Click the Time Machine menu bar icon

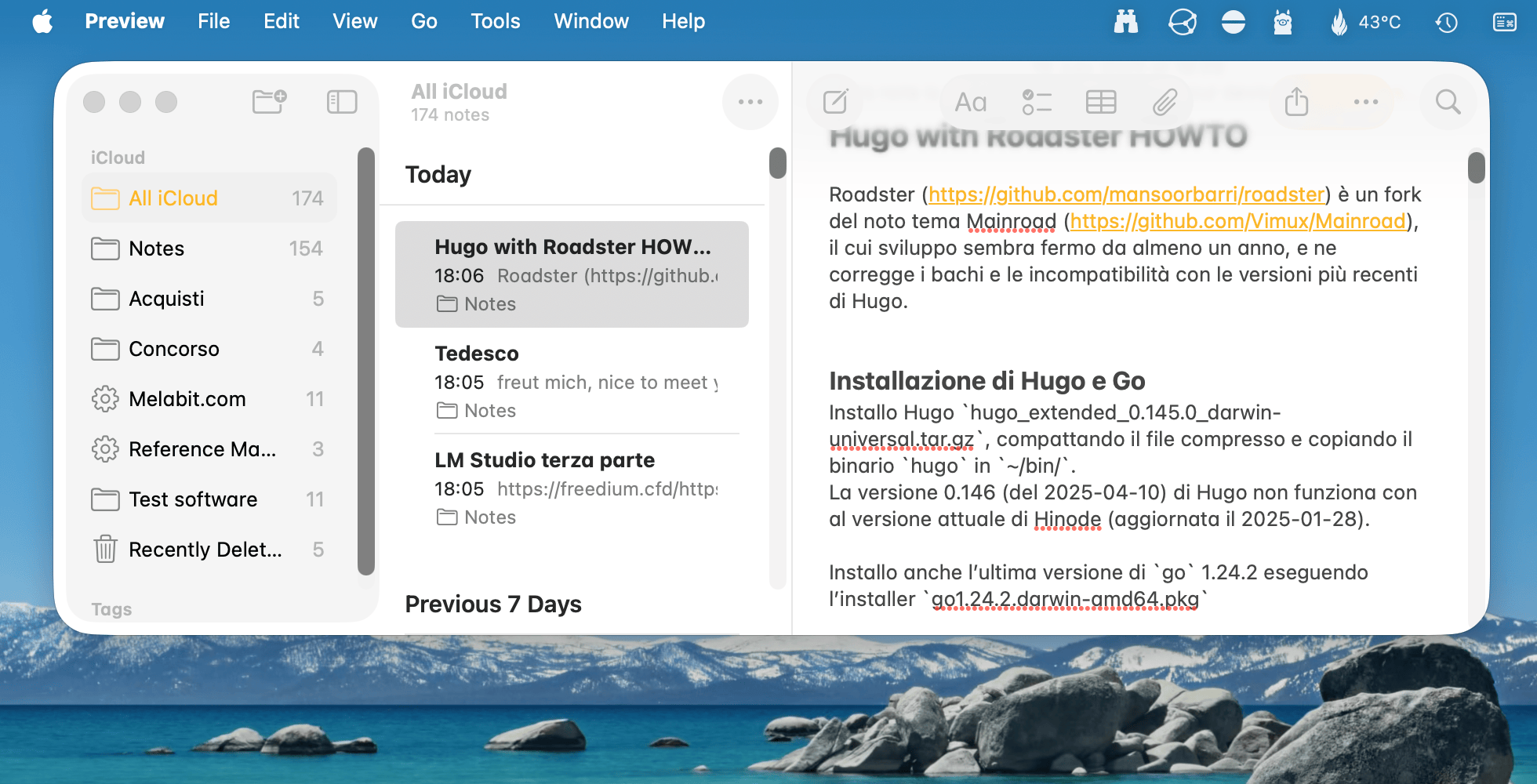1446,22
